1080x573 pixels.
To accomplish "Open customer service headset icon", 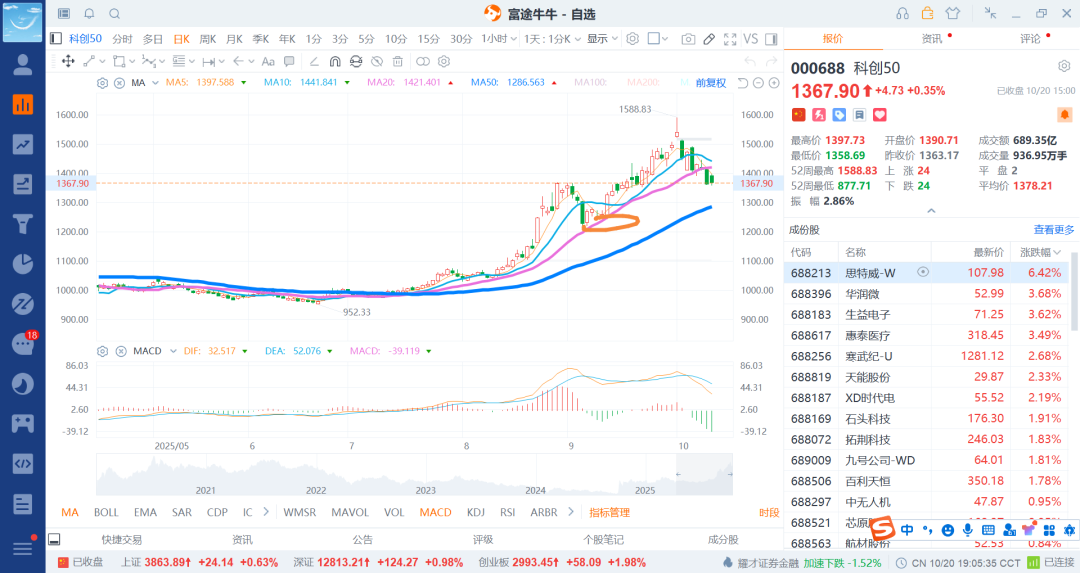I will click(902, 14).
